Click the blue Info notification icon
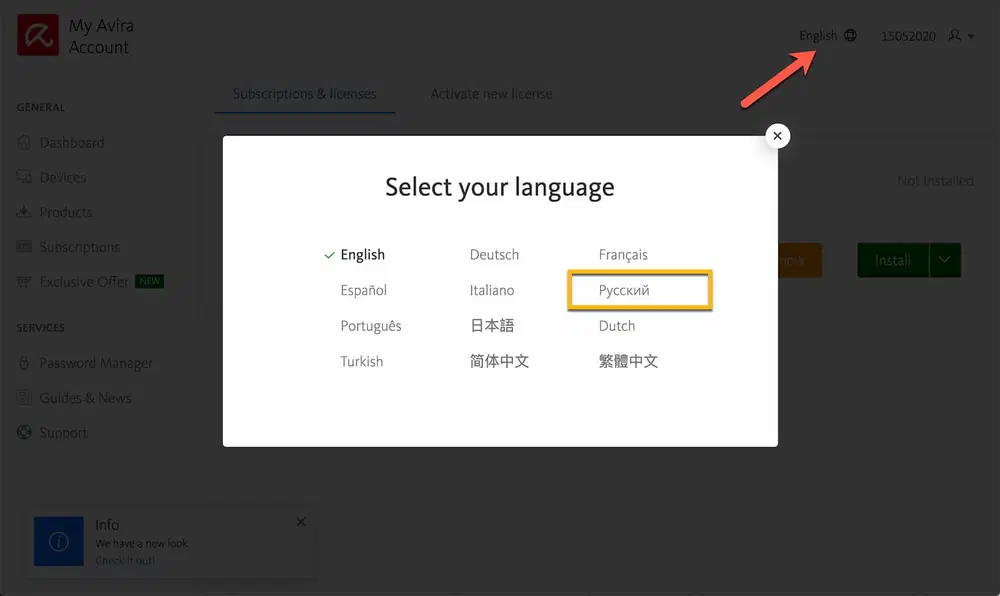 59,541
